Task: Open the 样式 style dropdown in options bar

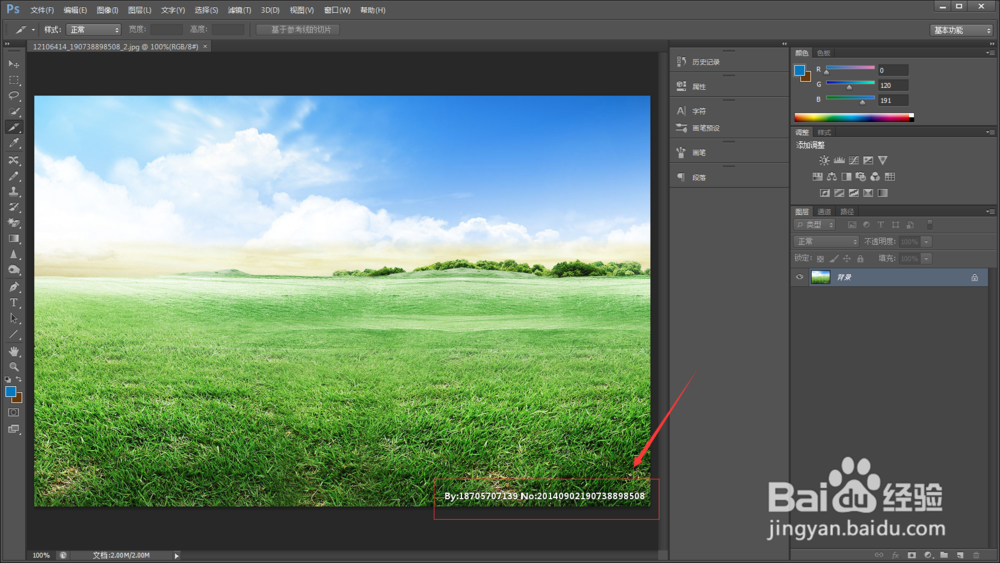Action: [x=93, y=29]
